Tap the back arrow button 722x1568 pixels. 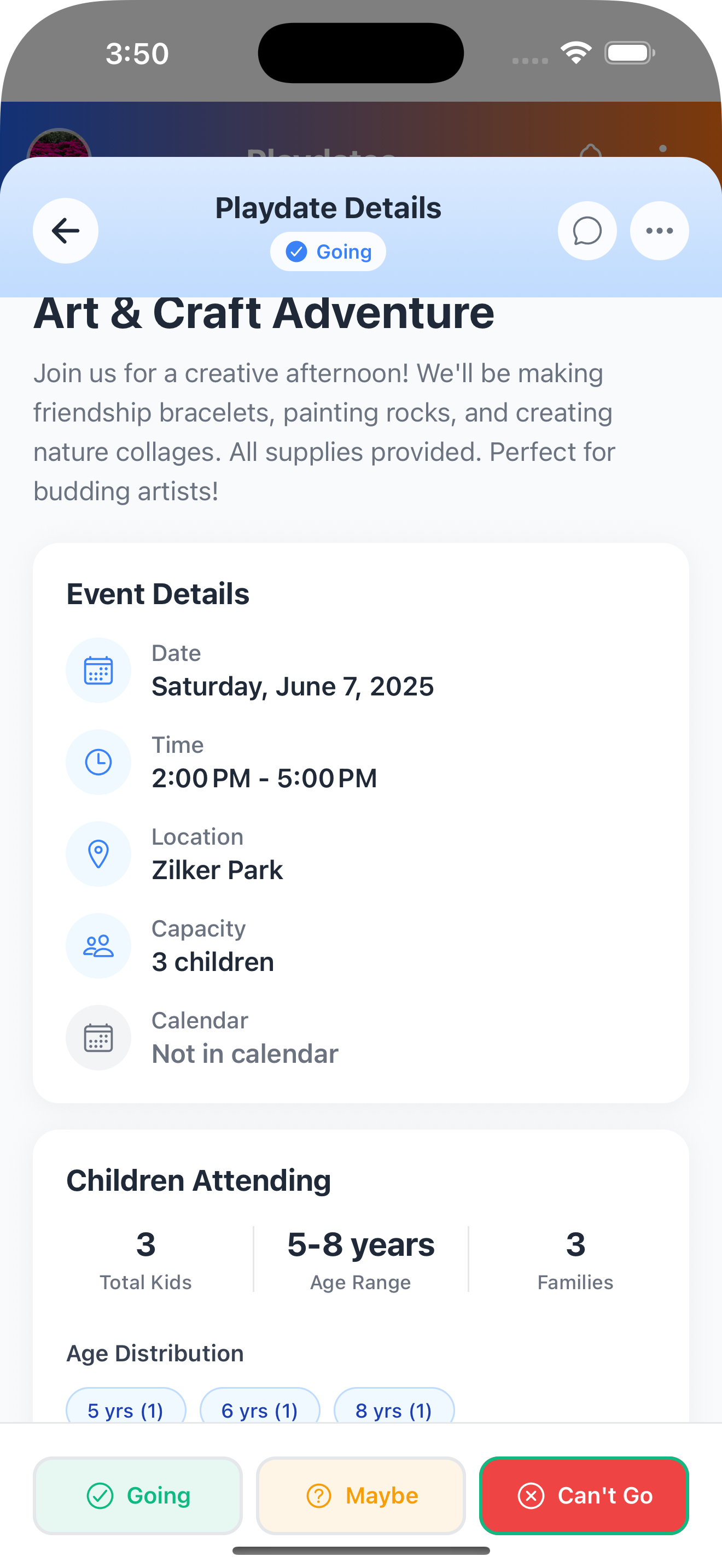coord(66,231)
